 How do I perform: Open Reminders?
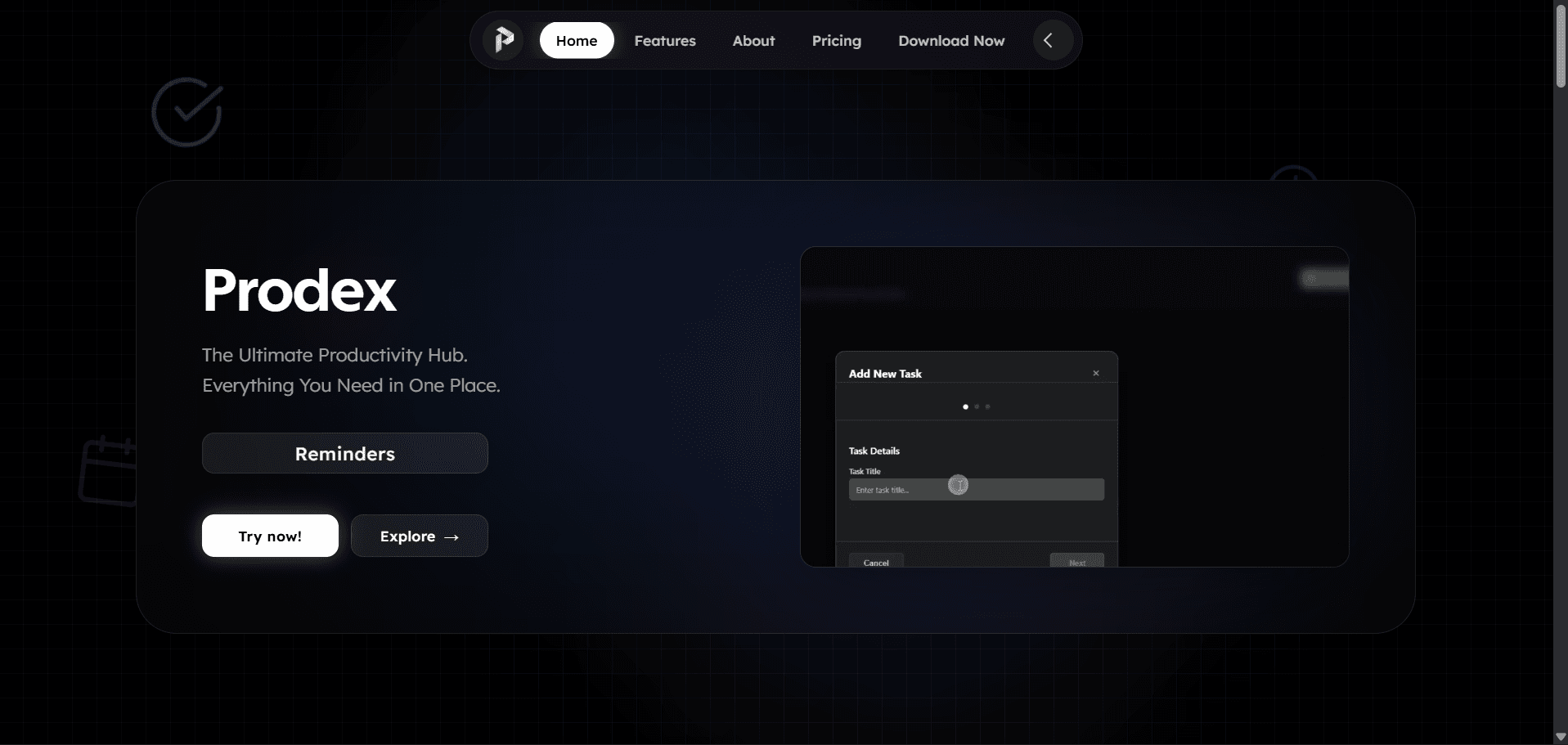pos(344,453)
